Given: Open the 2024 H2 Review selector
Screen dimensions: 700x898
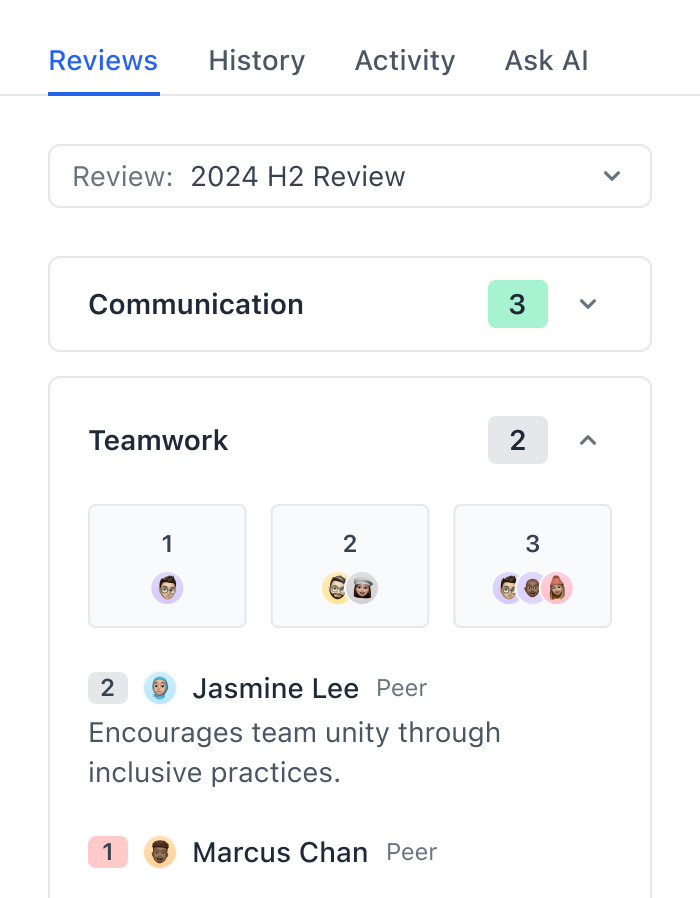Looking at the screenshot, I should point(350,176).
